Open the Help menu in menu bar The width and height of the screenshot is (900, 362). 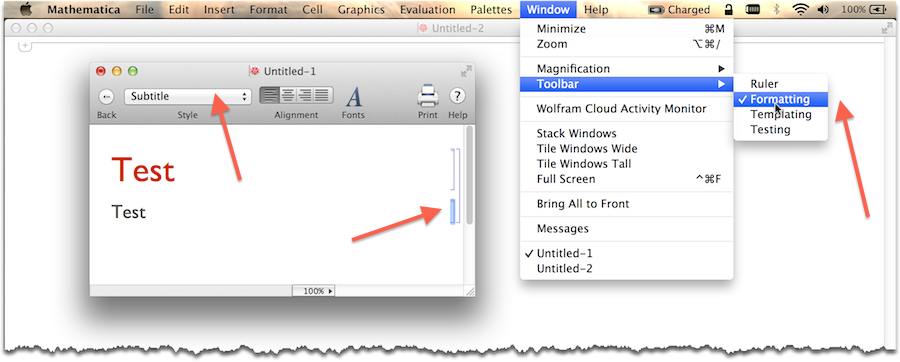point(596,10)
